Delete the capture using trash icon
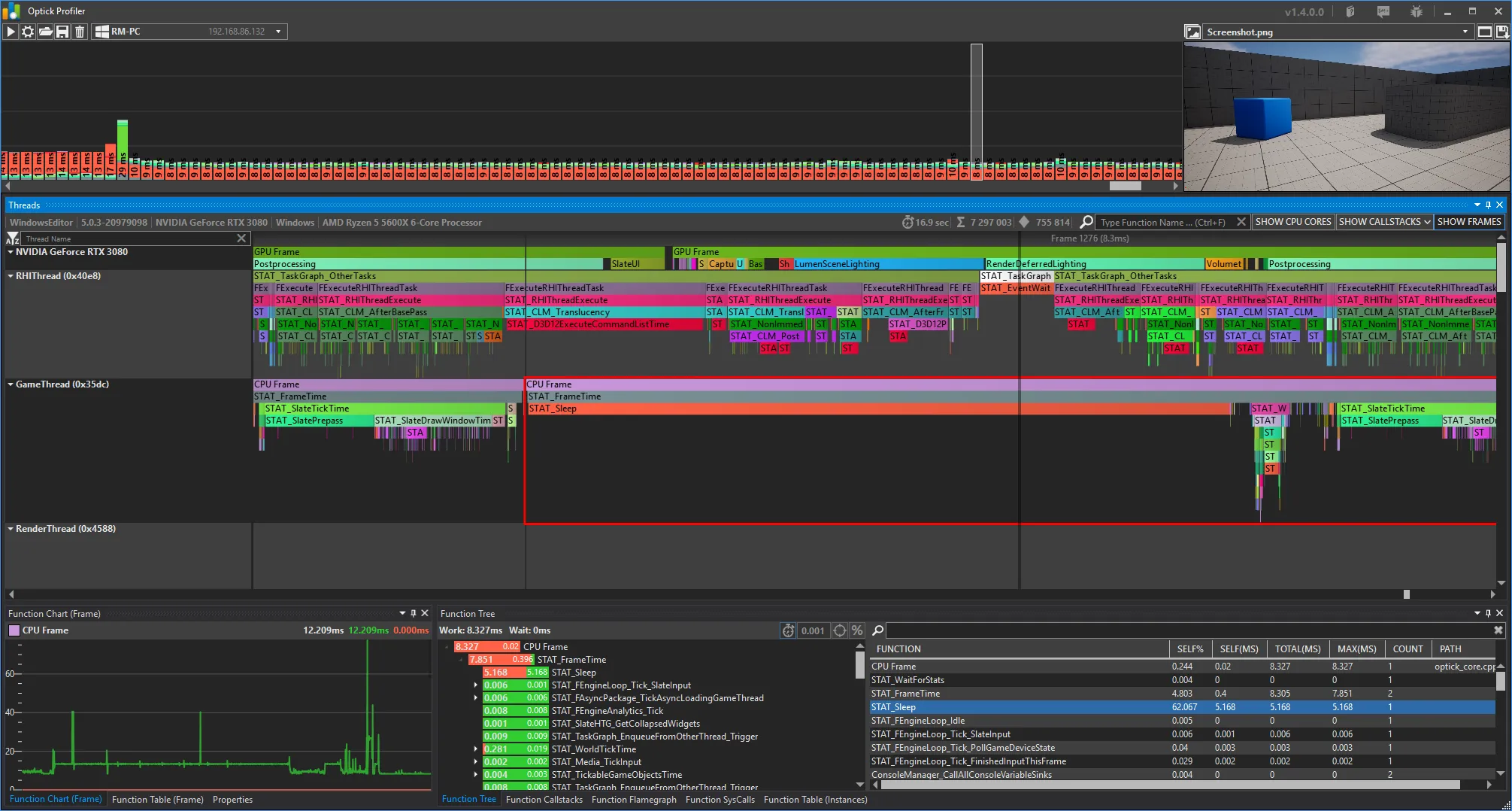This screenshot has height=811, width=1512. (x=79, y=32)
